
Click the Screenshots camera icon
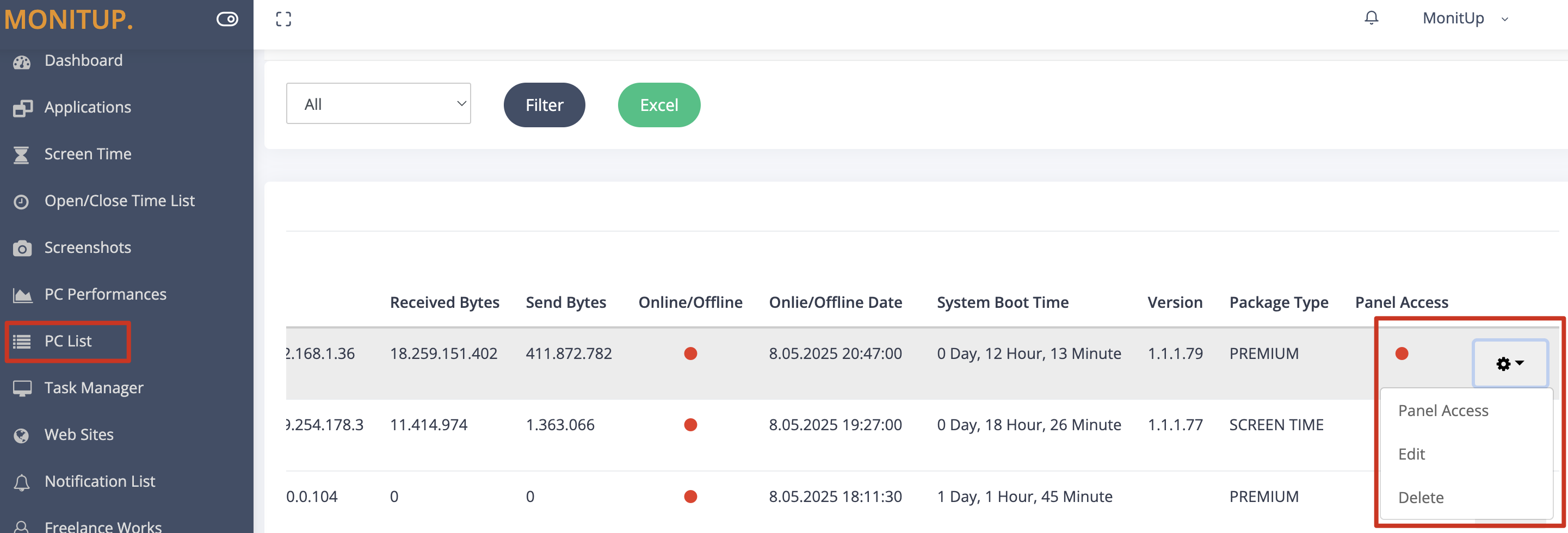tap(22, 248)
